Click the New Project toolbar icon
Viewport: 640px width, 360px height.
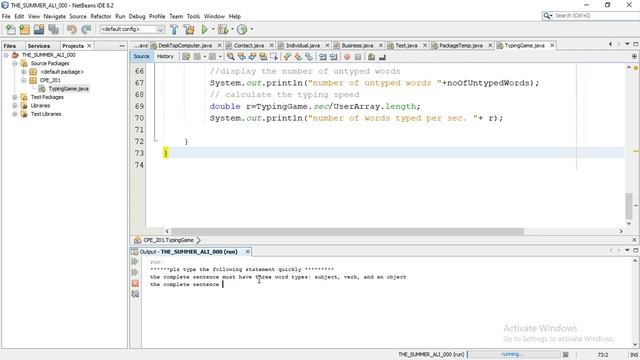coord(24,29)
